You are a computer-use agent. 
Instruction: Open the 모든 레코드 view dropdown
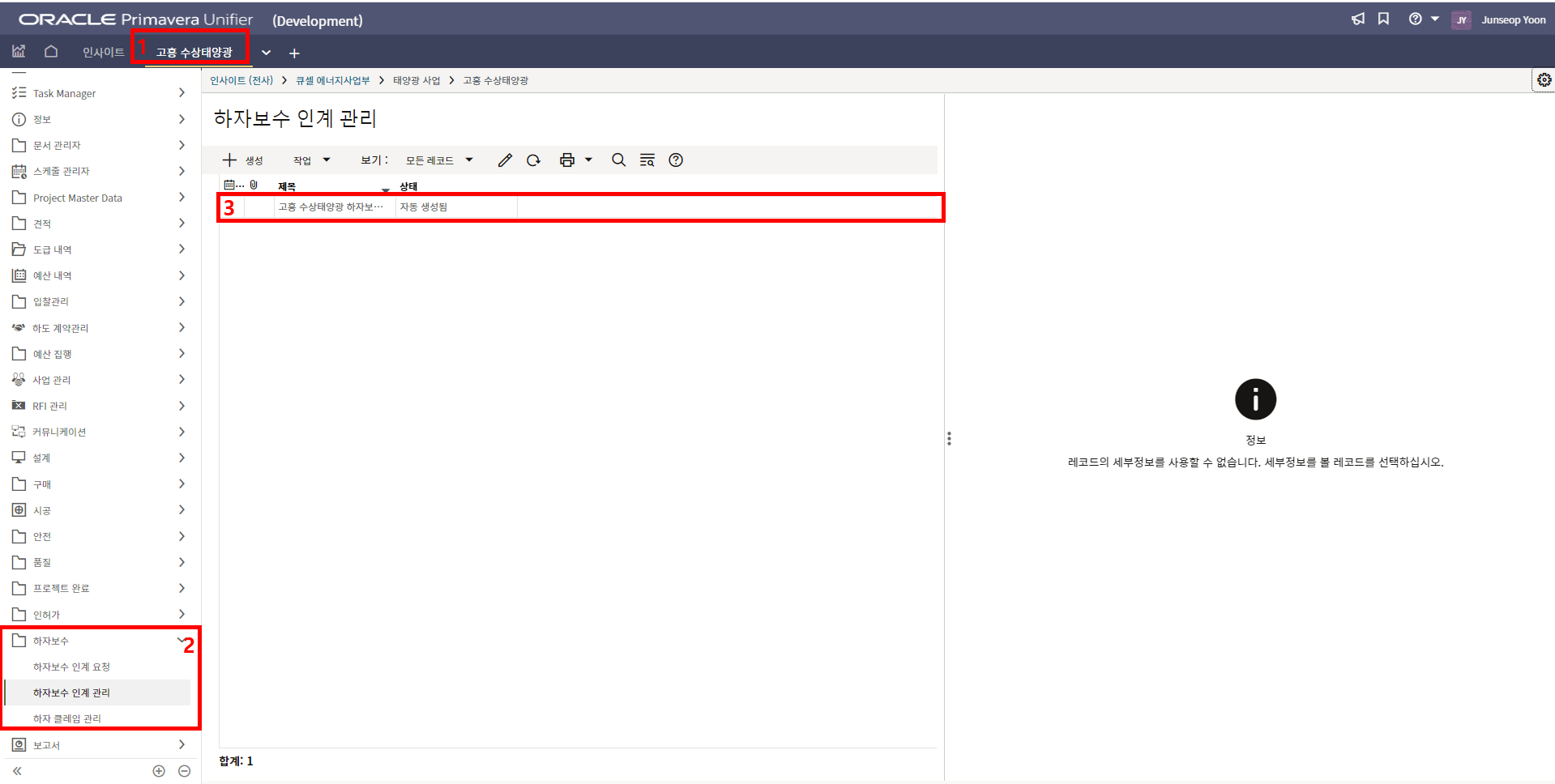point(439,160)
